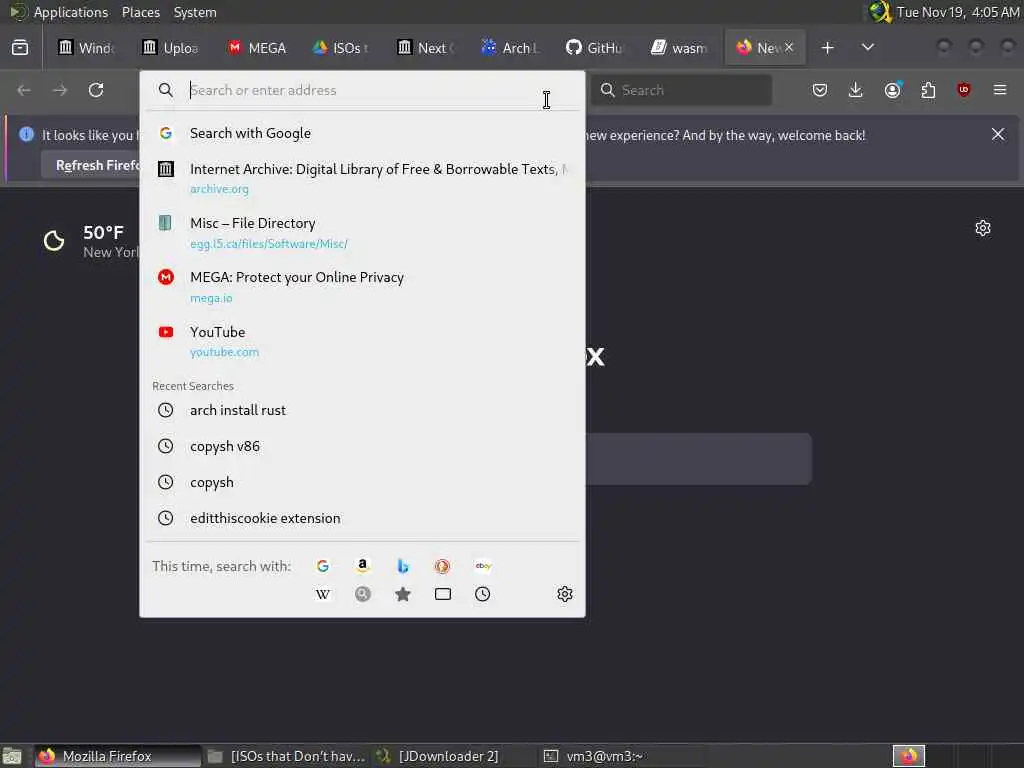This screenshot has width=1024, height=768.
Task: Switch to the ISOs tab
Action: coord(342,48)
